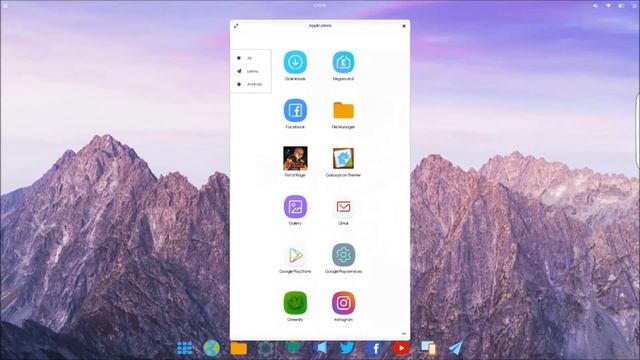The image size is (640, 360).
Task: Close the Applications window
Action: click(x=404, y=26)
